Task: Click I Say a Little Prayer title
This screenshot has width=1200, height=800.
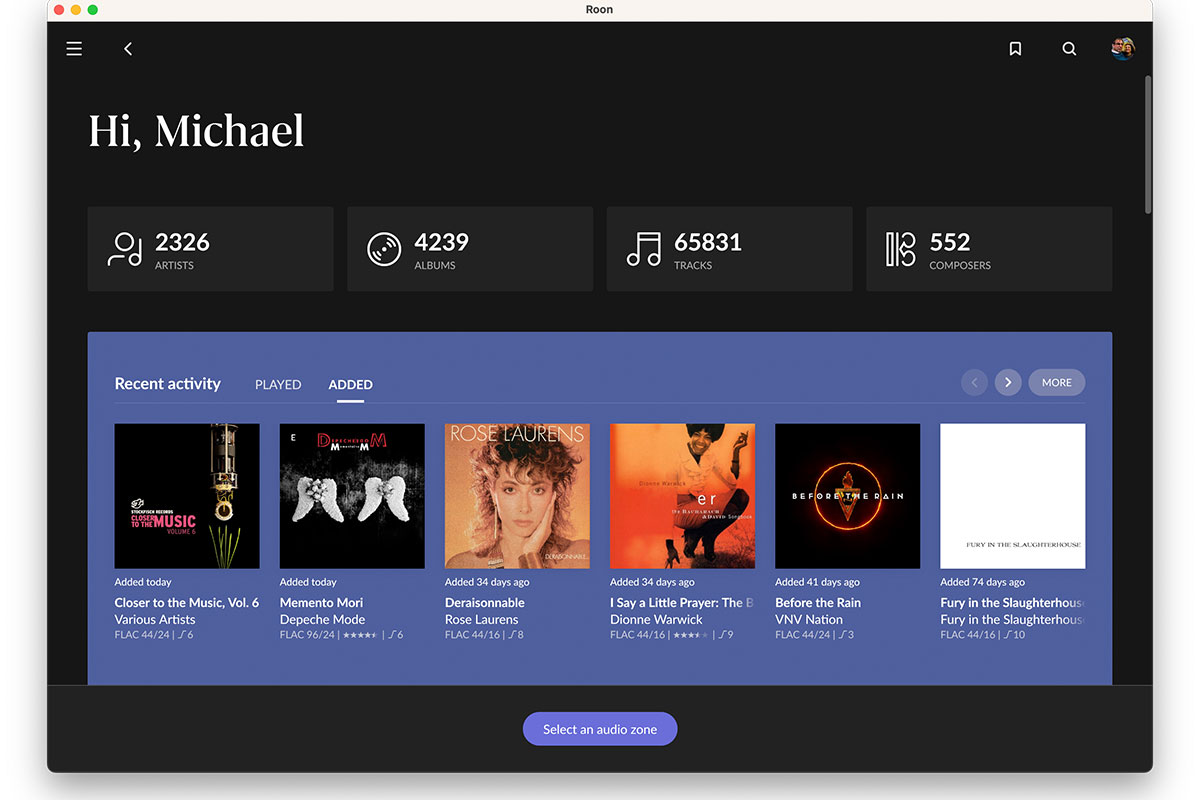Action: [x=682, y=603]
